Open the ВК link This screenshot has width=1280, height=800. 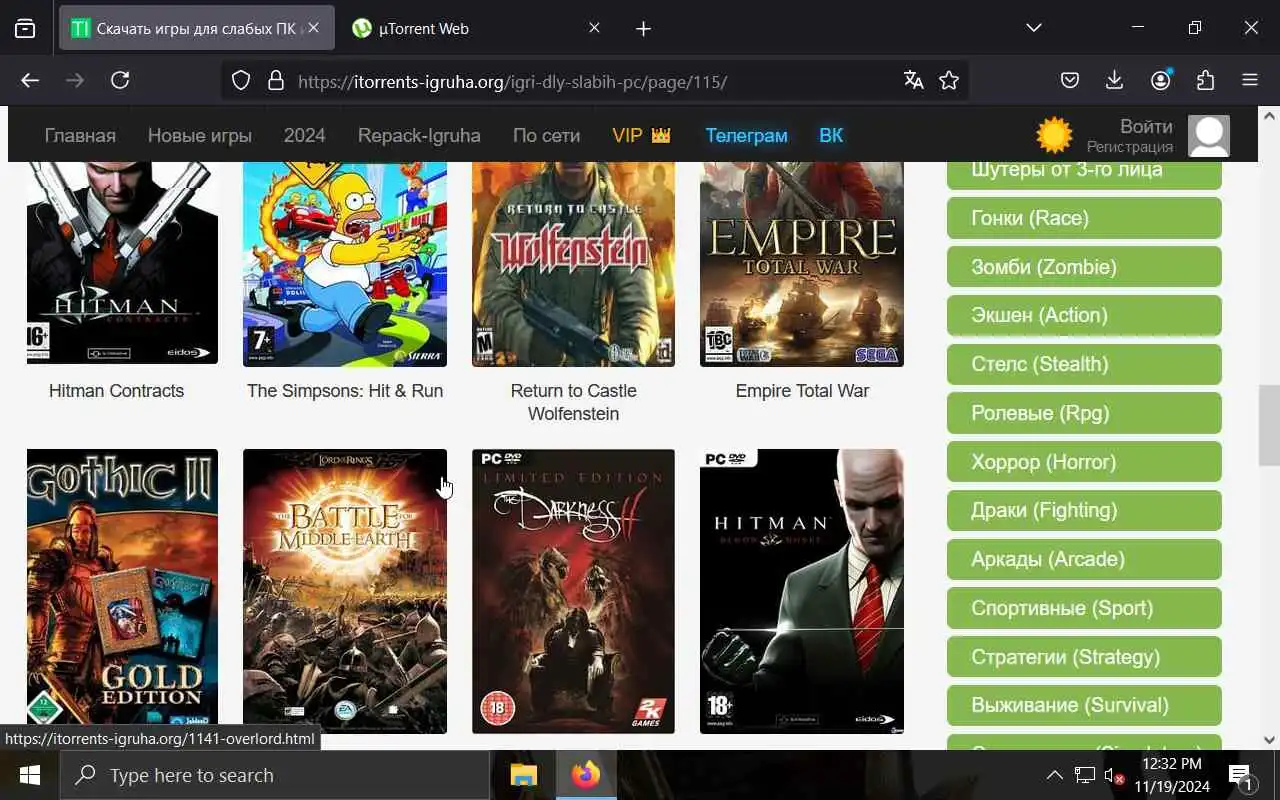point(831,135)
